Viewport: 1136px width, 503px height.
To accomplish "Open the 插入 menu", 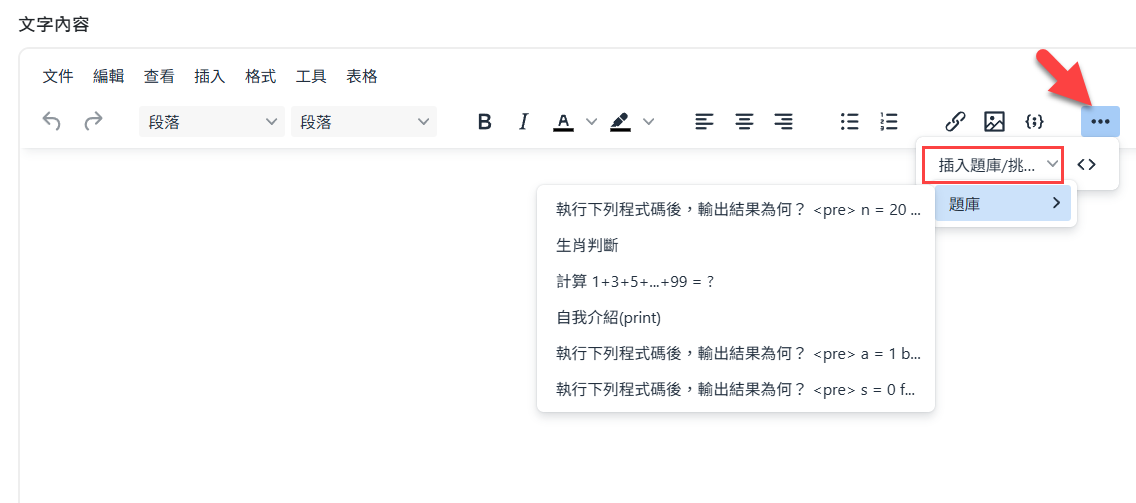I will [x=209, y=76].
